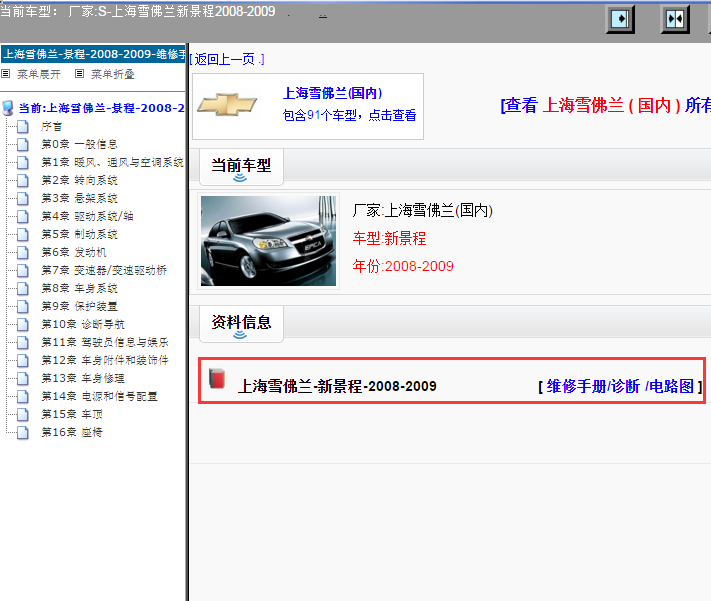Viewport: 711px width, 601px height.
Task: Open 维修手册/诊断 /电路图 link
Action: (x=620, y=386)
